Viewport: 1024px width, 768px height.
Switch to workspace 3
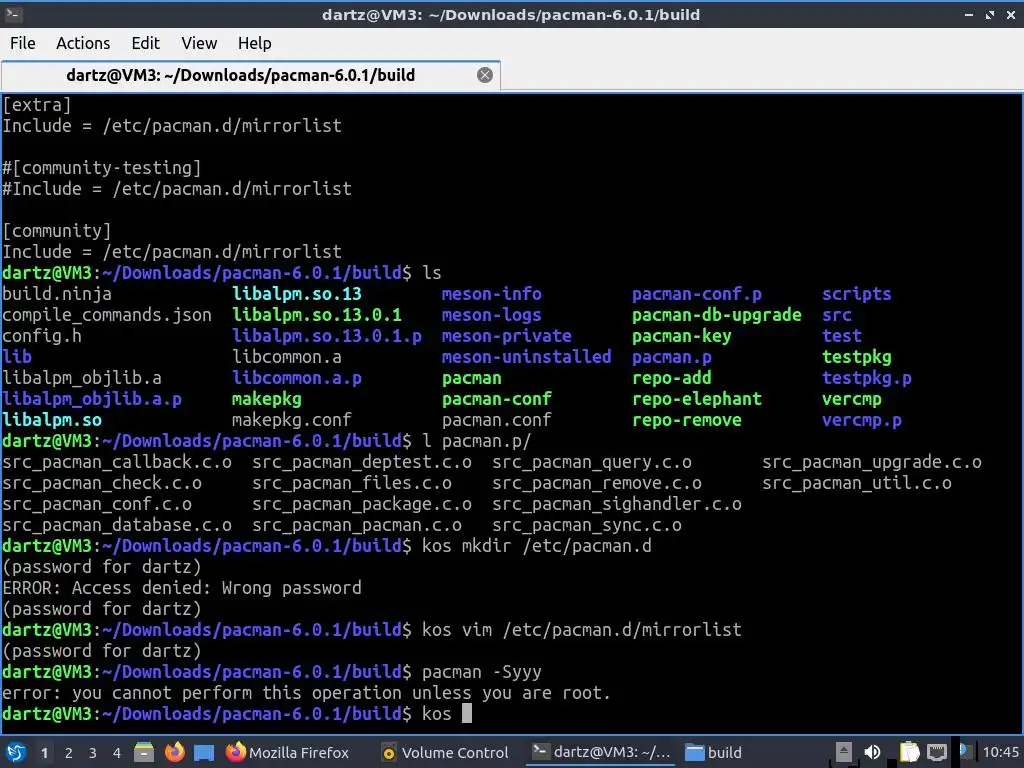pos(93,753)
